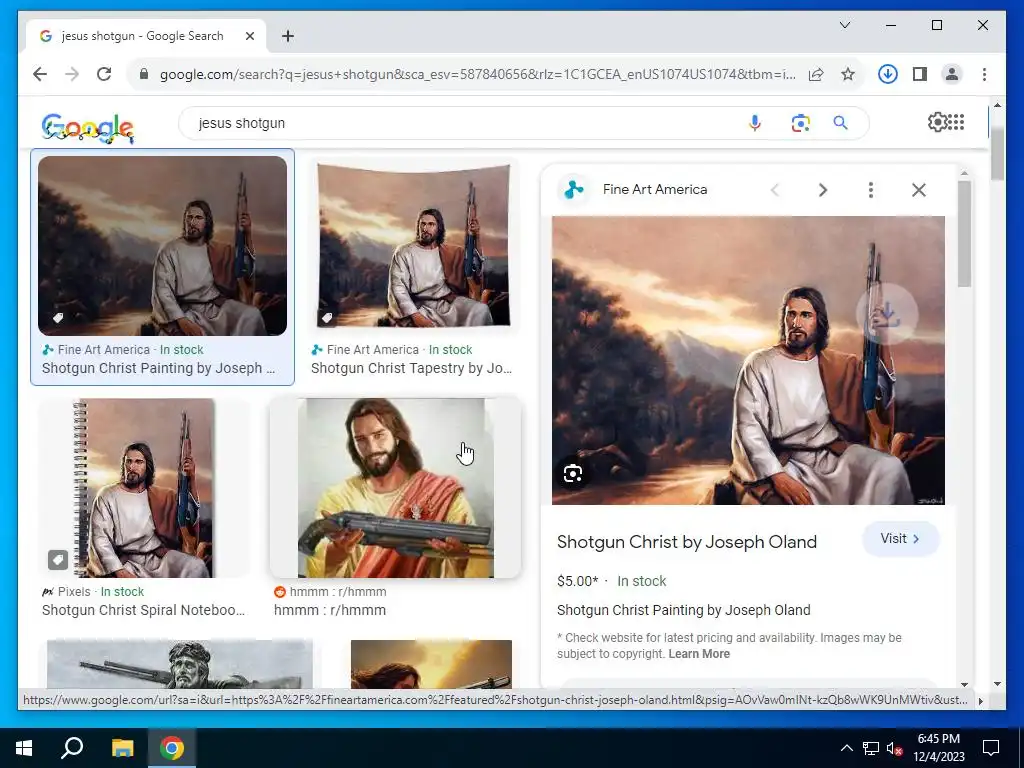Reload the page with refresh icon

coord(104,74)
